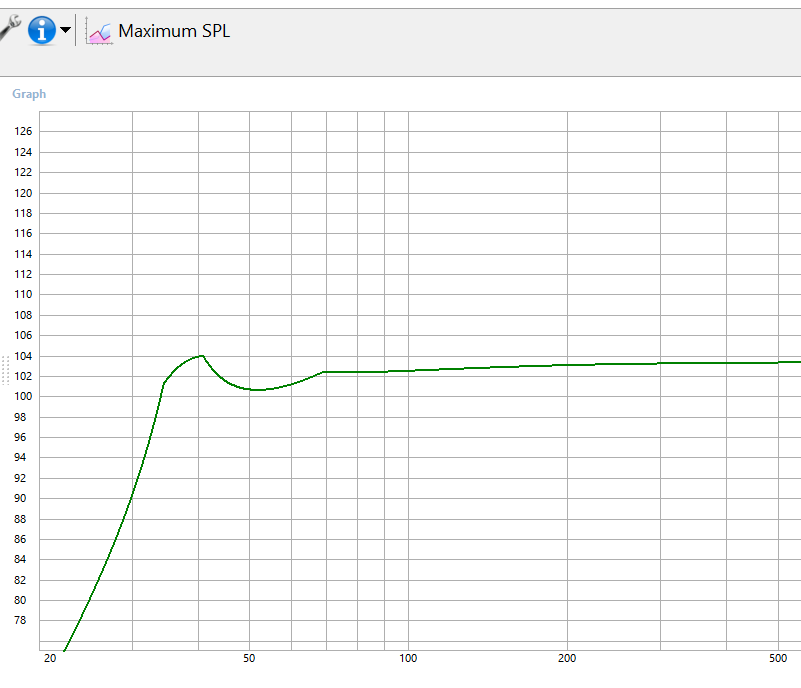Image resolution: width=801 pixels, height=688 pixels.
Task: Click the green SPL curve peak near 104
Action: pyautogui.click(x=202, y=356)
